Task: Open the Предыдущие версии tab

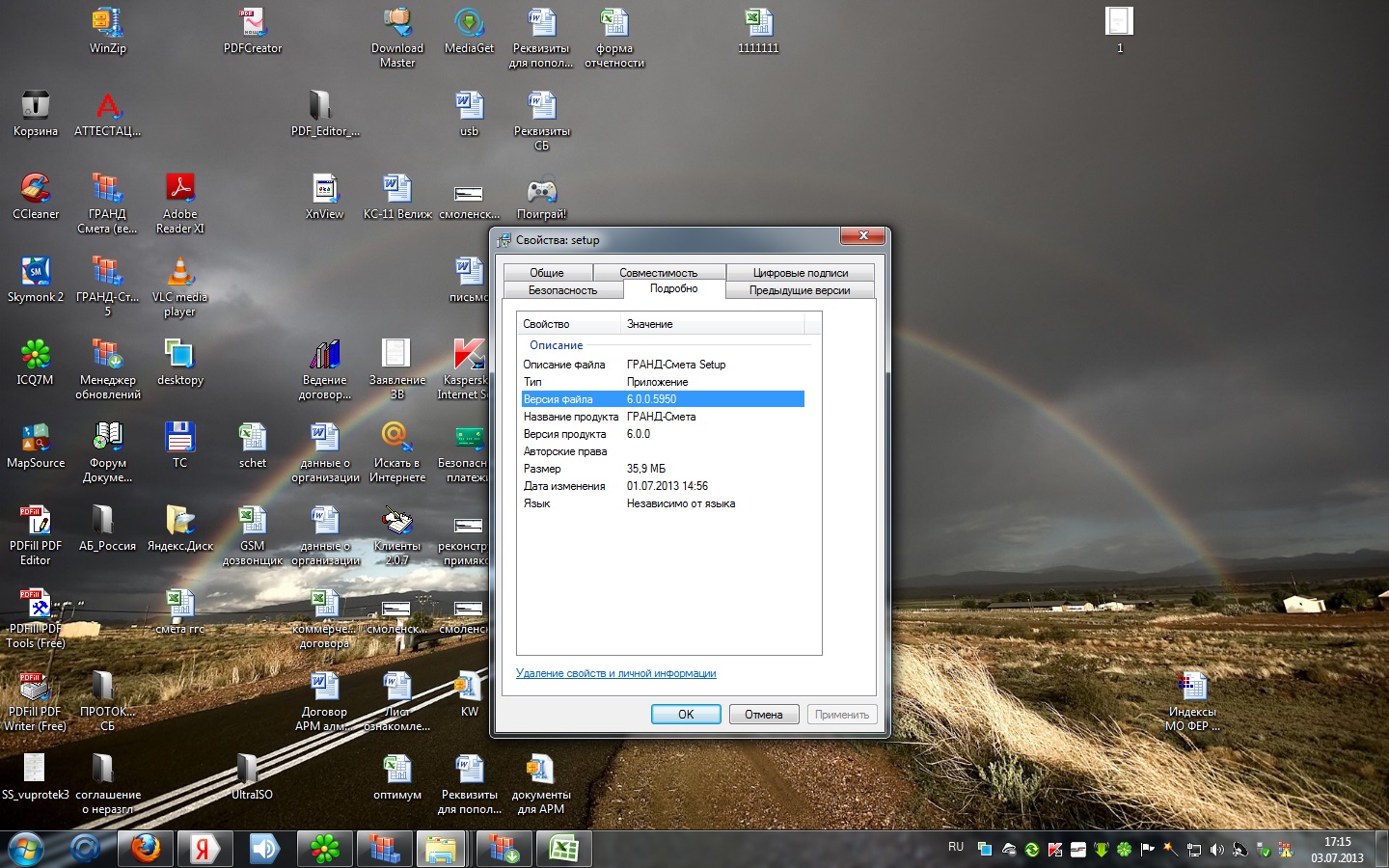Action: 800,290
